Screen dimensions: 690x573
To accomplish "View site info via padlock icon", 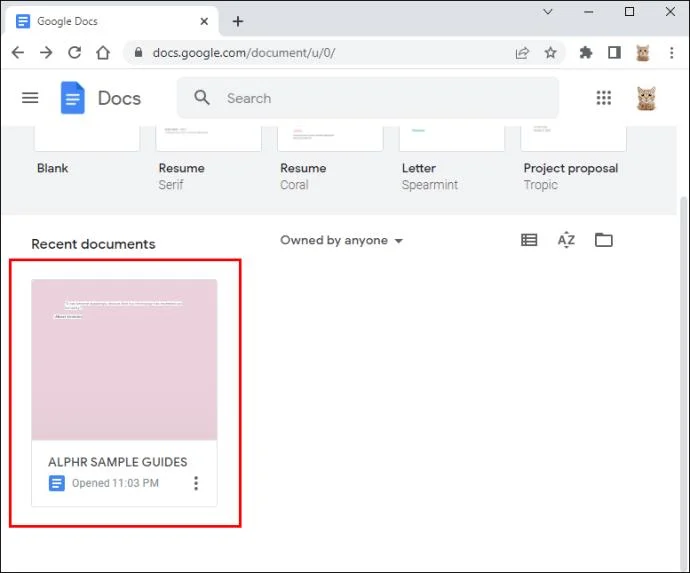I will pos(138,53).
